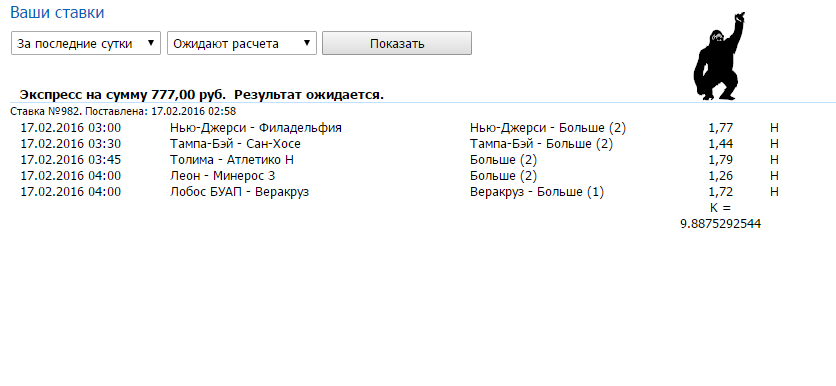
Task: Open the 'Ожидают расчета' status dropdown
Action: 242,43
